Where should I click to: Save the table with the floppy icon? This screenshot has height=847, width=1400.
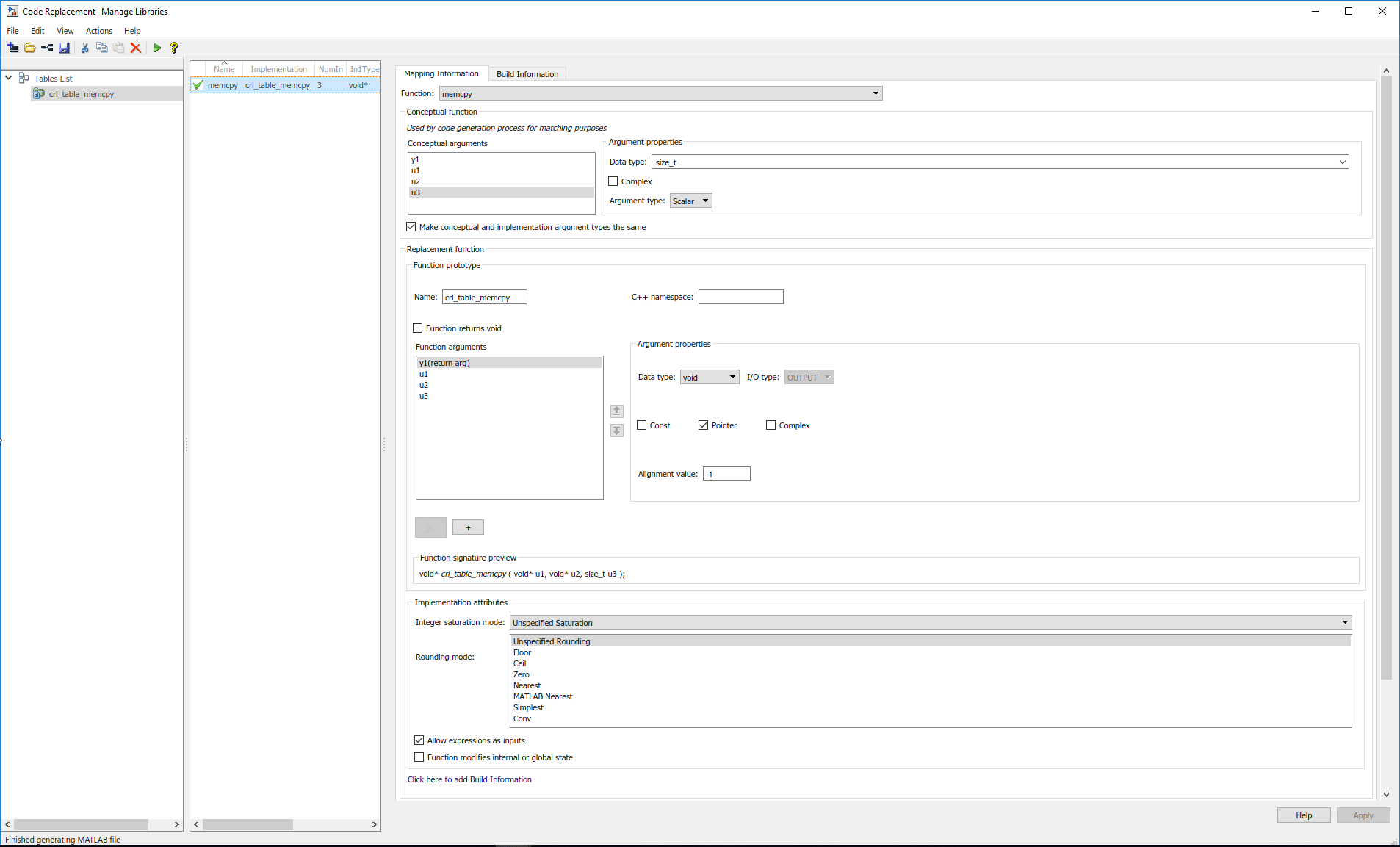65,48
